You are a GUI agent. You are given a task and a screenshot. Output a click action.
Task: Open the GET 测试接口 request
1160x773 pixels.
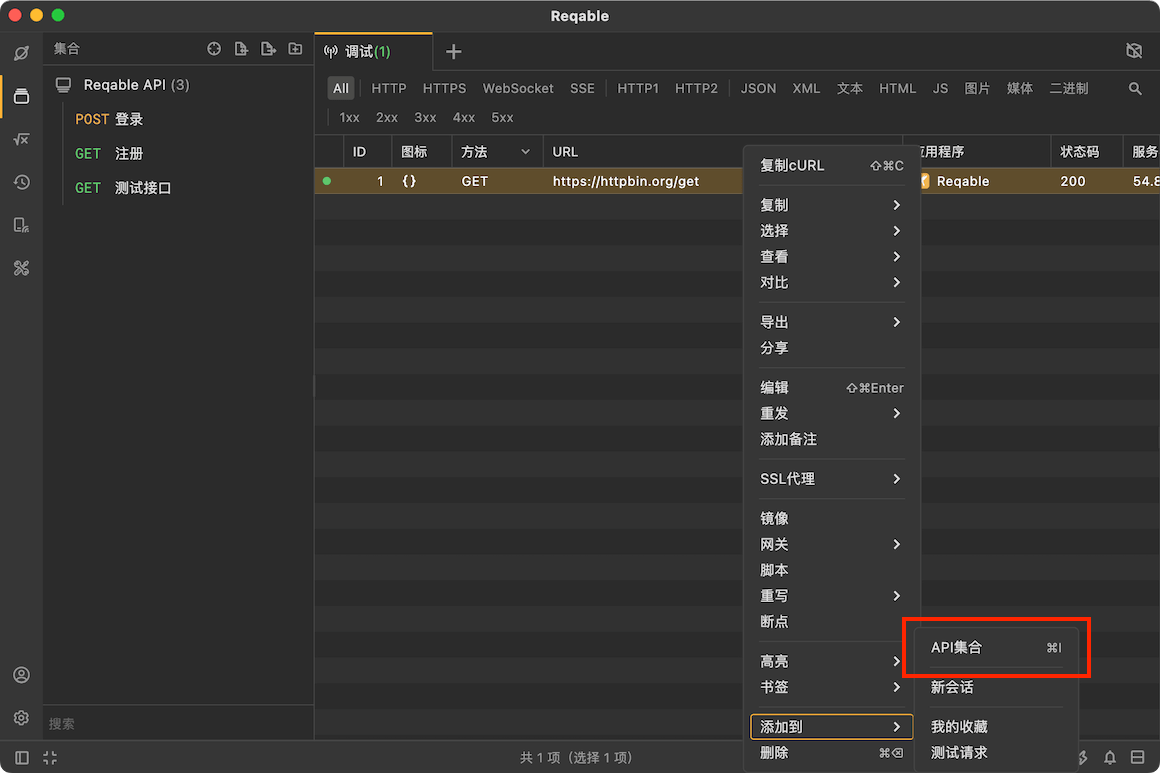[178, 188]
